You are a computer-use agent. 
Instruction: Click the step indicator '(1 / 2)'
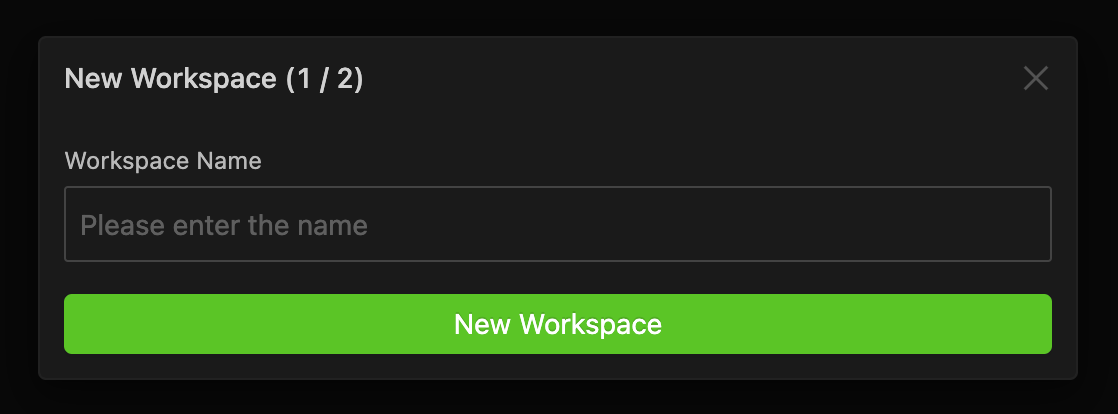(324, 79)
